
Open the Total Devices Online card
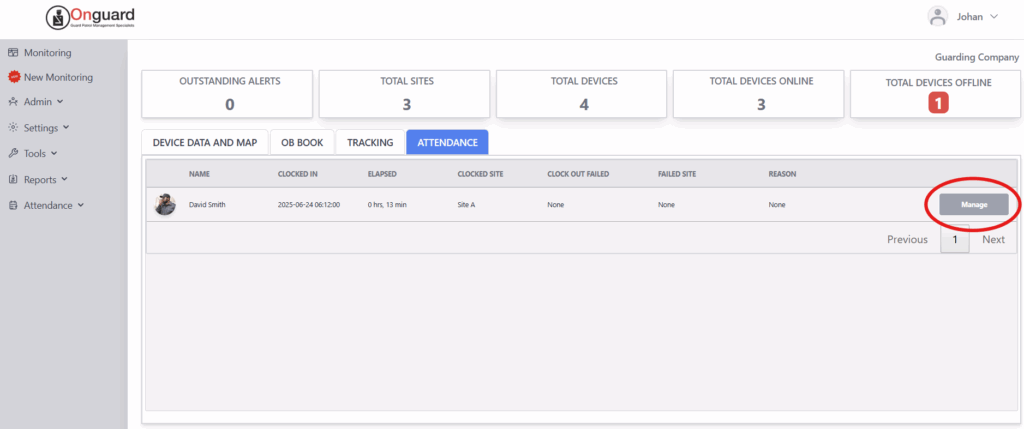761,94
